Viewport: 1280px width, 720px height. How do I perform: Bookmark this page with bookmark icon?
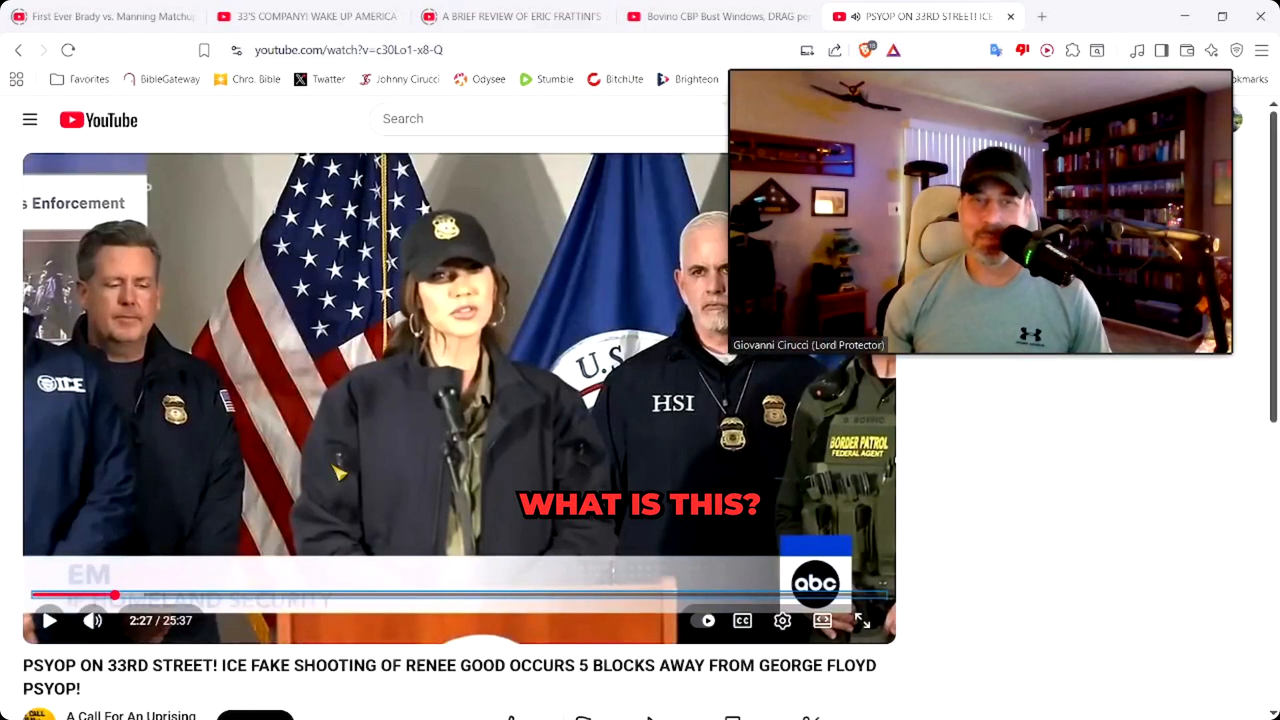point(204,50)
